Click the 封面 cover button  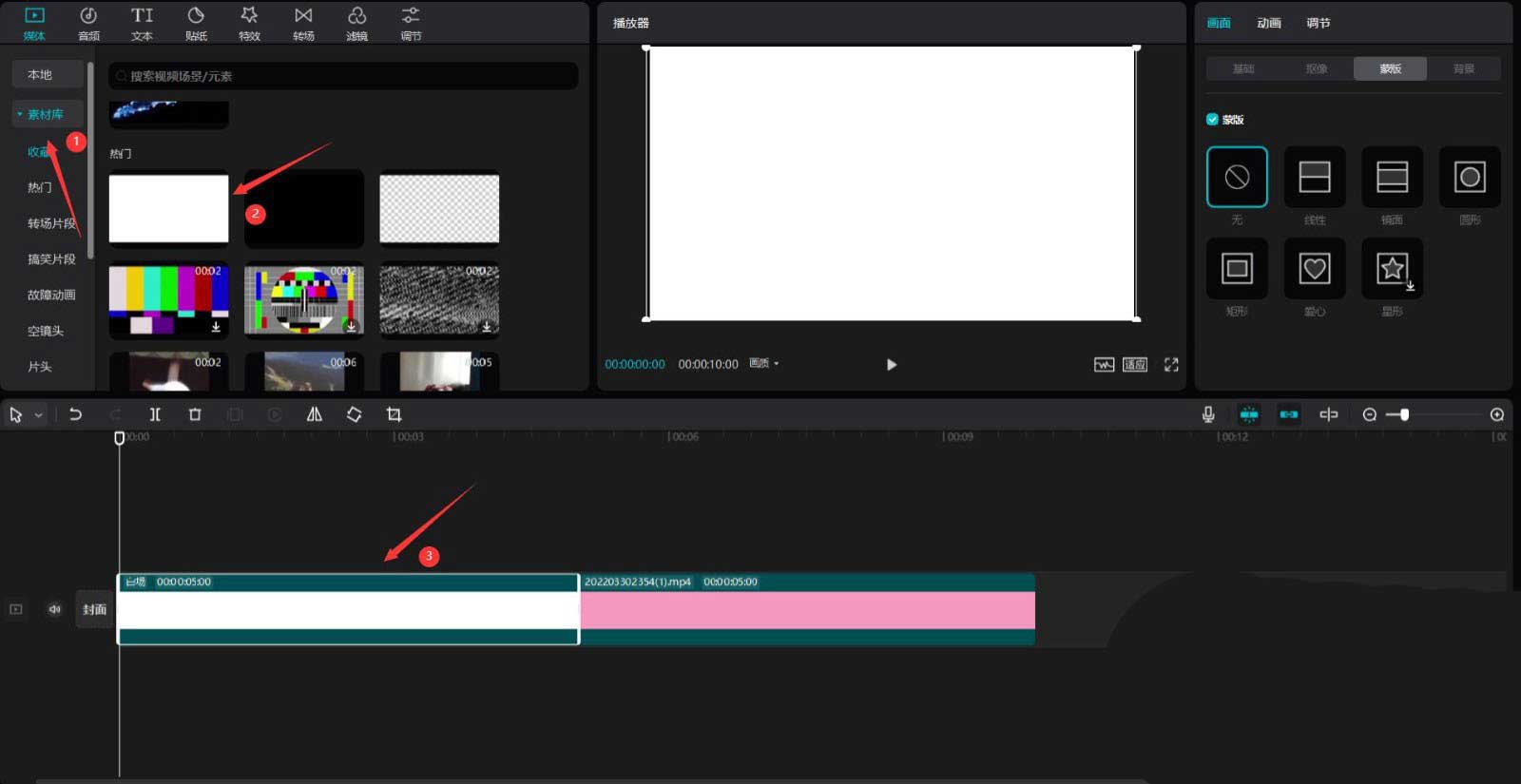(x=94, y=610)
